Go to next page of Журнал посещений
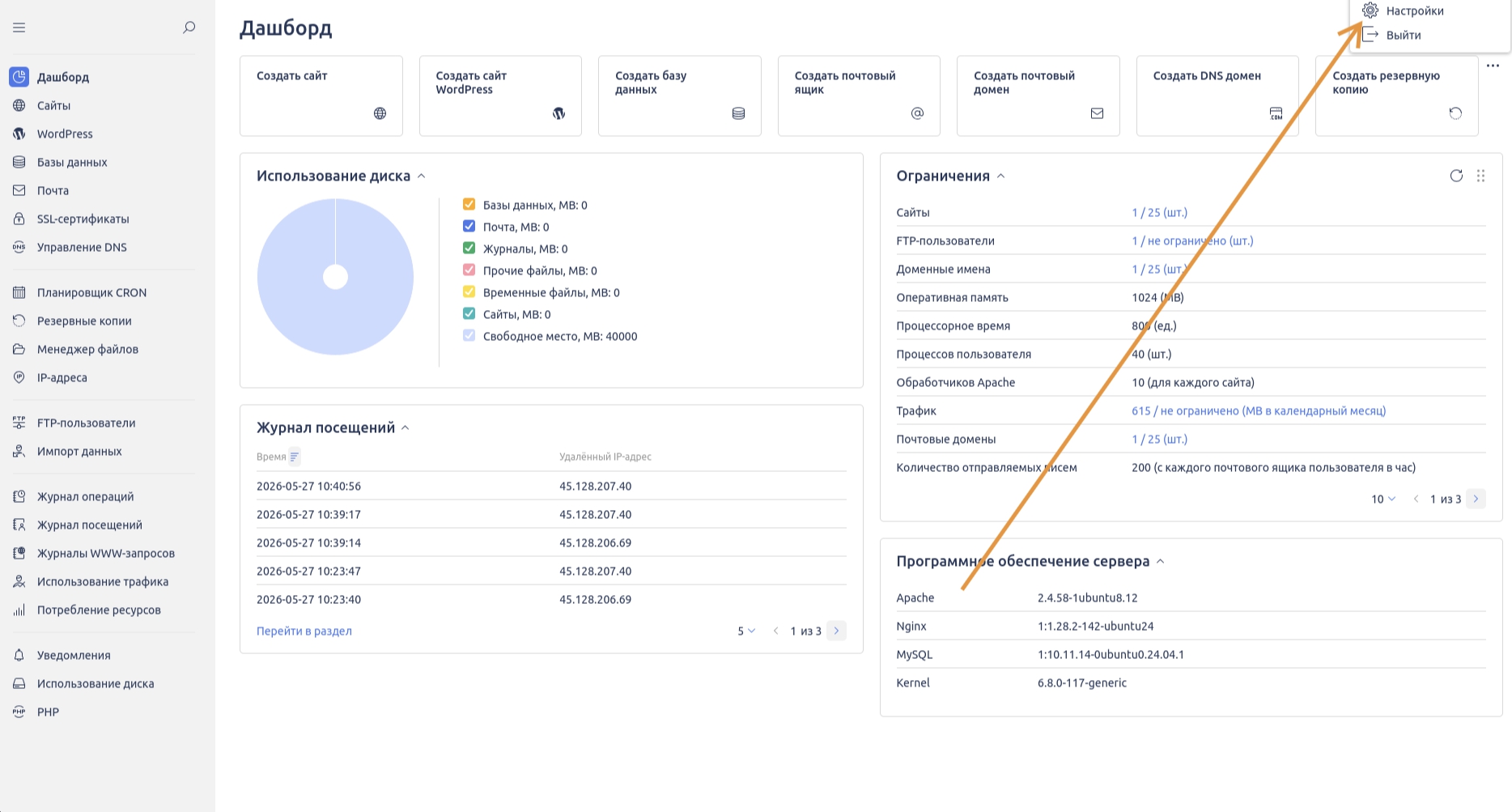 tap(837, 631)
